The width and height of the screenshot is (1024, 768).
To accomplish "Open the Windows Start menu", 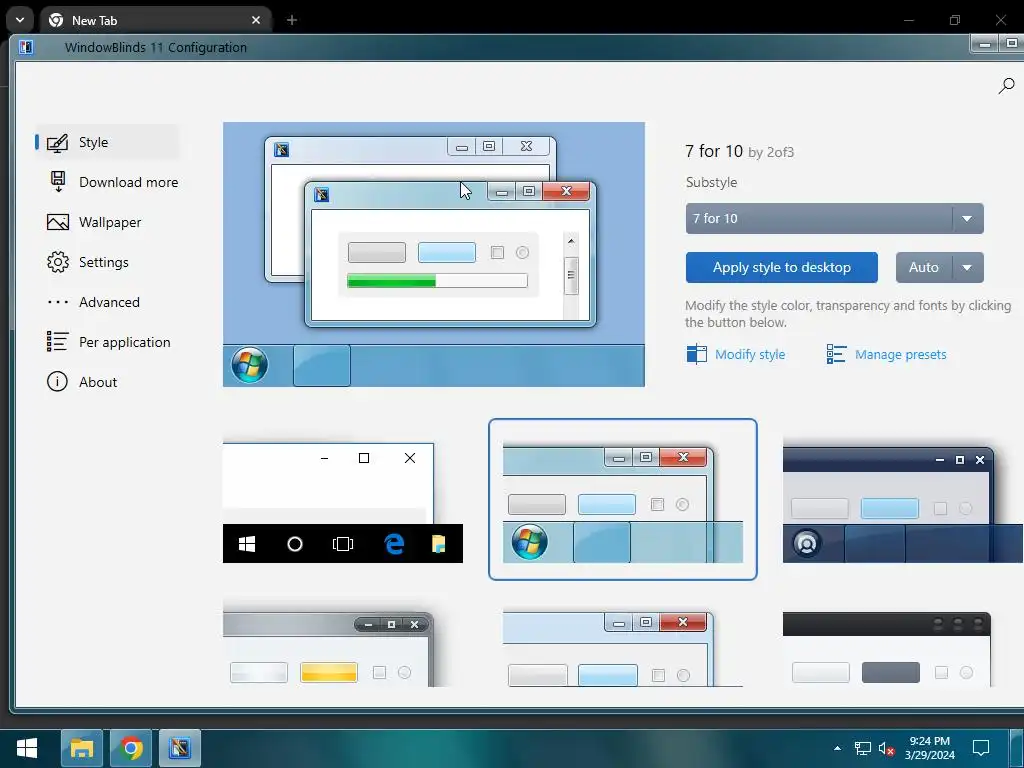I will pyautogui.click(x=27, y=748).
